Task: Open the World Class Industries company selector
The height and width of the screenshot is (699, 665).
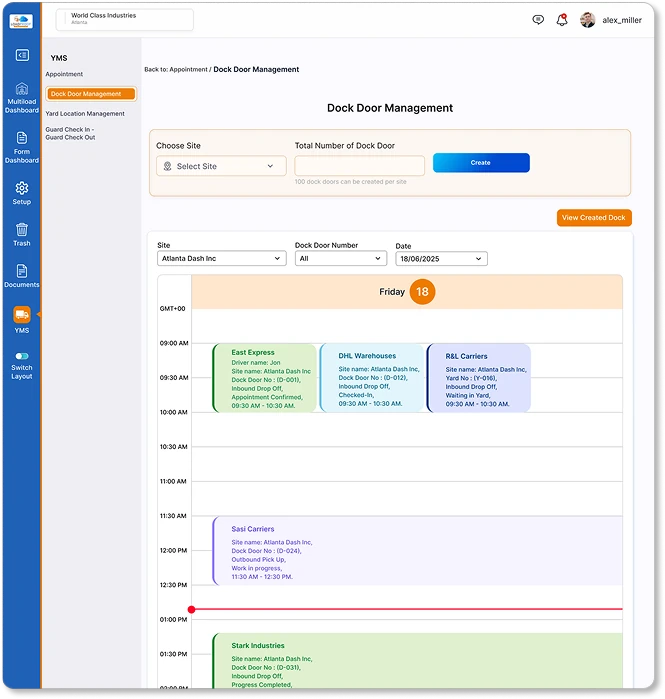Action: point(125,20)
